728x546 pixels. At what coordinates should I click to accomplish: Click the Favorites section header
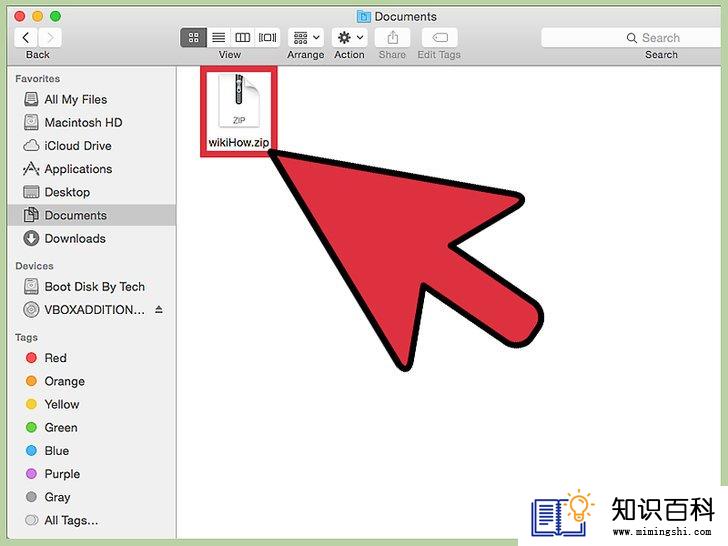coord(38,78)
